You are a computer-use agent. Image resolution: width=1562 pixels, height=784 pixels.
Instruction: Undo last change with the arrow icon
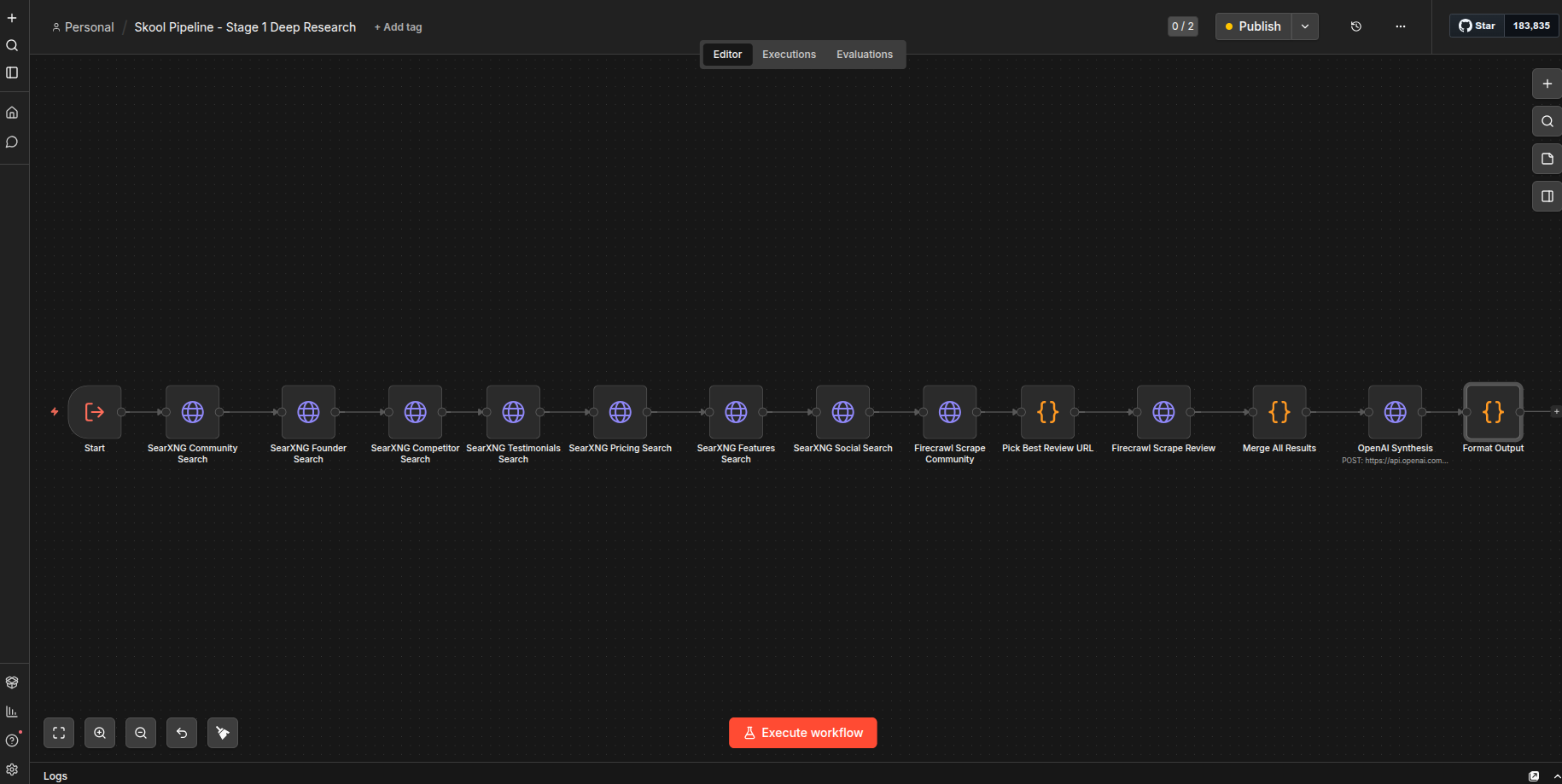point(181,732)
